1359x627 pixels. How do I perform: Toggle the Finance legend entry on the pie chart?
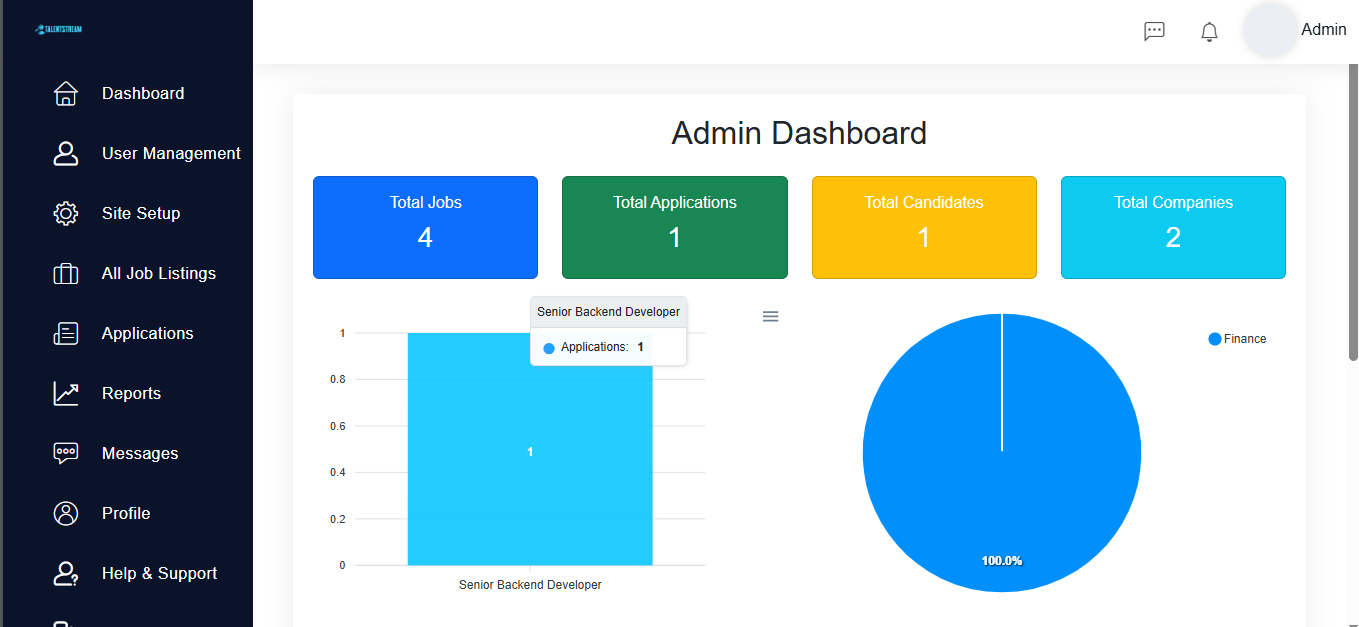(x=1237, y=338)
